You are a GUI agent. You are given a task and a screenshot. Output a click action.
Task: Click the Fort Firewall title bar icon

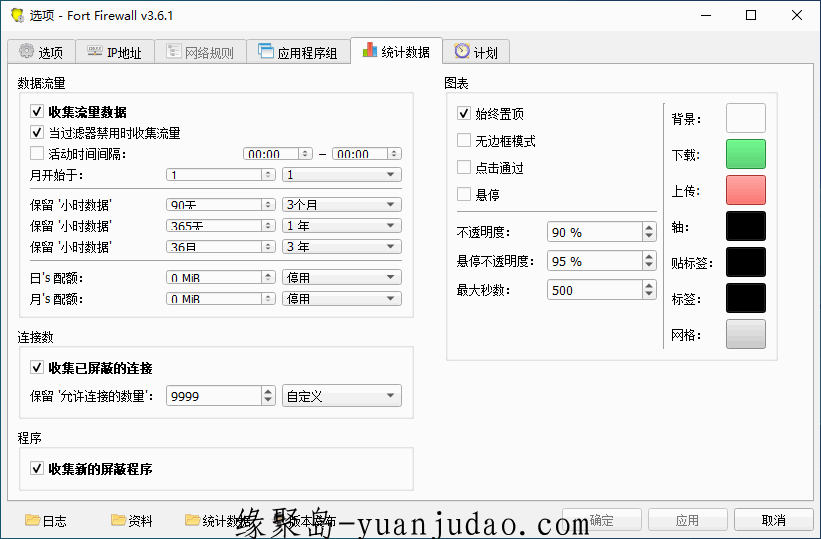[x=18, y=15]
